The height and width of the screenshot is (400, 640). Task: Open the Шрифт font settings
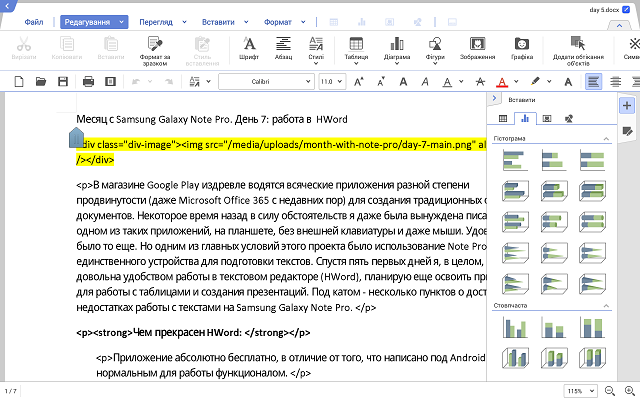(x=249, y=48)
